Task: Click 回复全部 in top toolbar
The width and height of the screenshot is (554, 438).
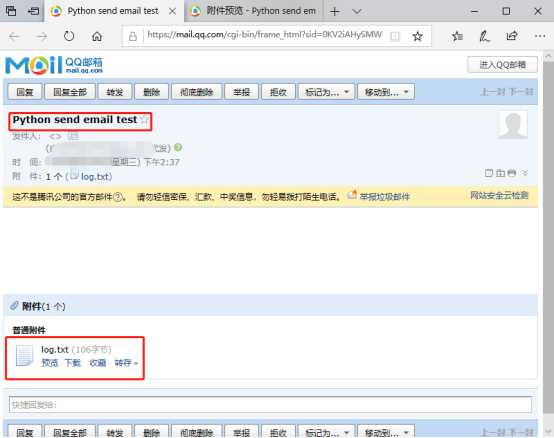Action: click(70, 92)
